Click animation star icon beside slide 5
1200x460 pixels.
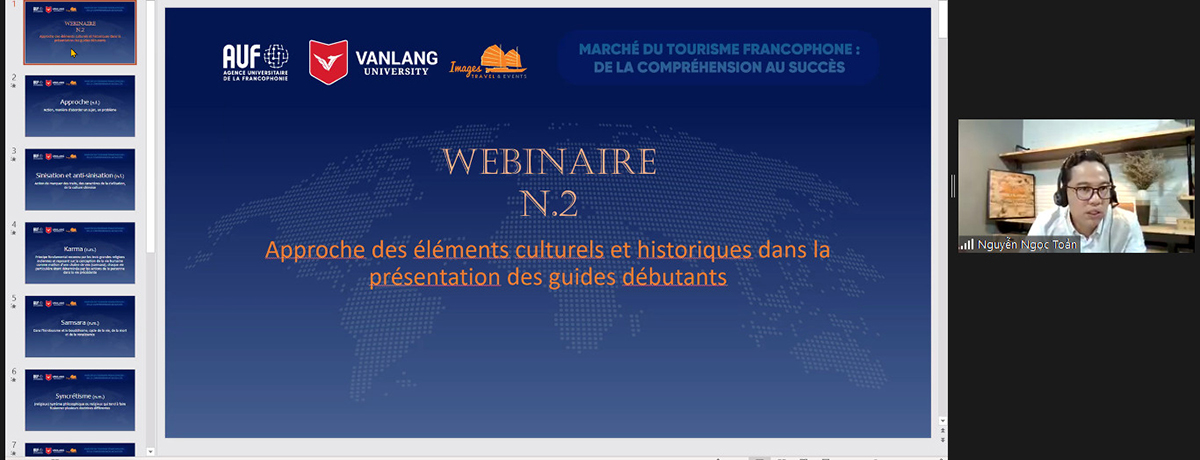(13, 308)
